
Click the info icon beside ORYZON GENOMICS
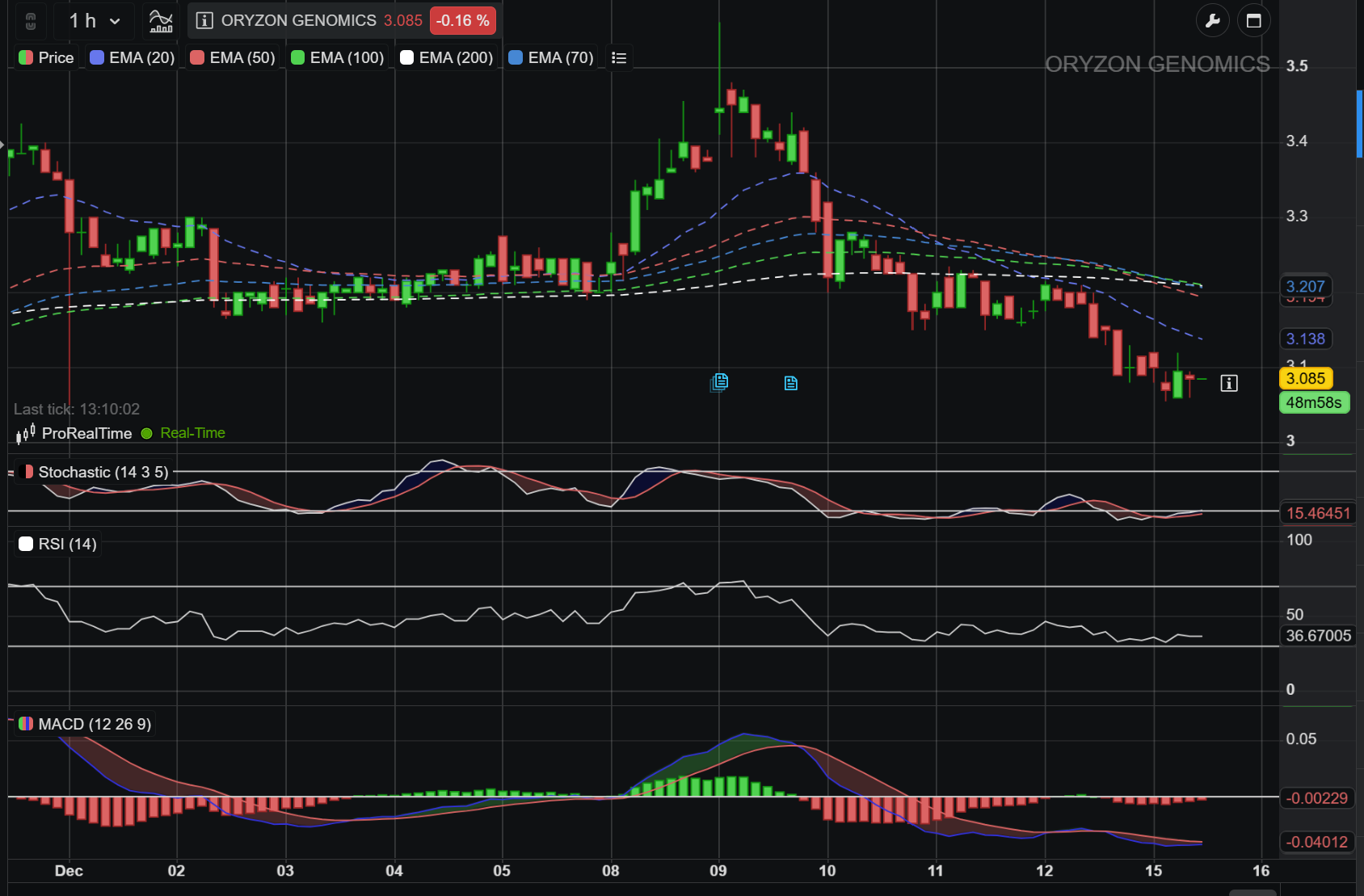204,21
